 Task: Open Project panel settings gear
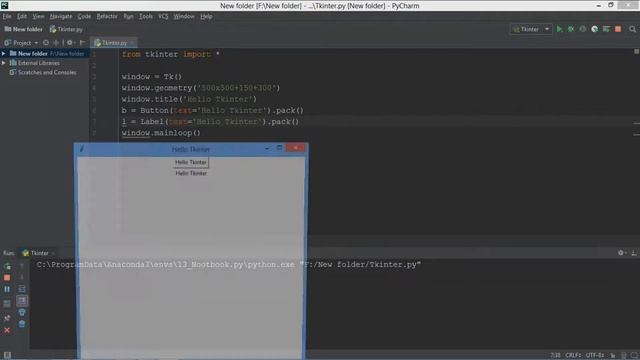pos(70,42)
